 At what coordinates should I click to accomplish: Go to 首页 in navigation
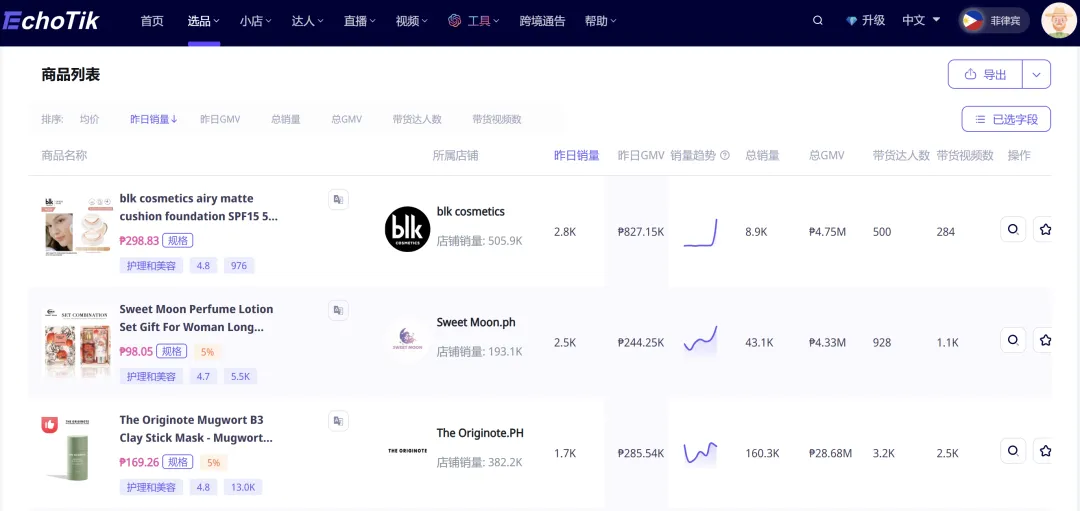click(x=152, y=21)
